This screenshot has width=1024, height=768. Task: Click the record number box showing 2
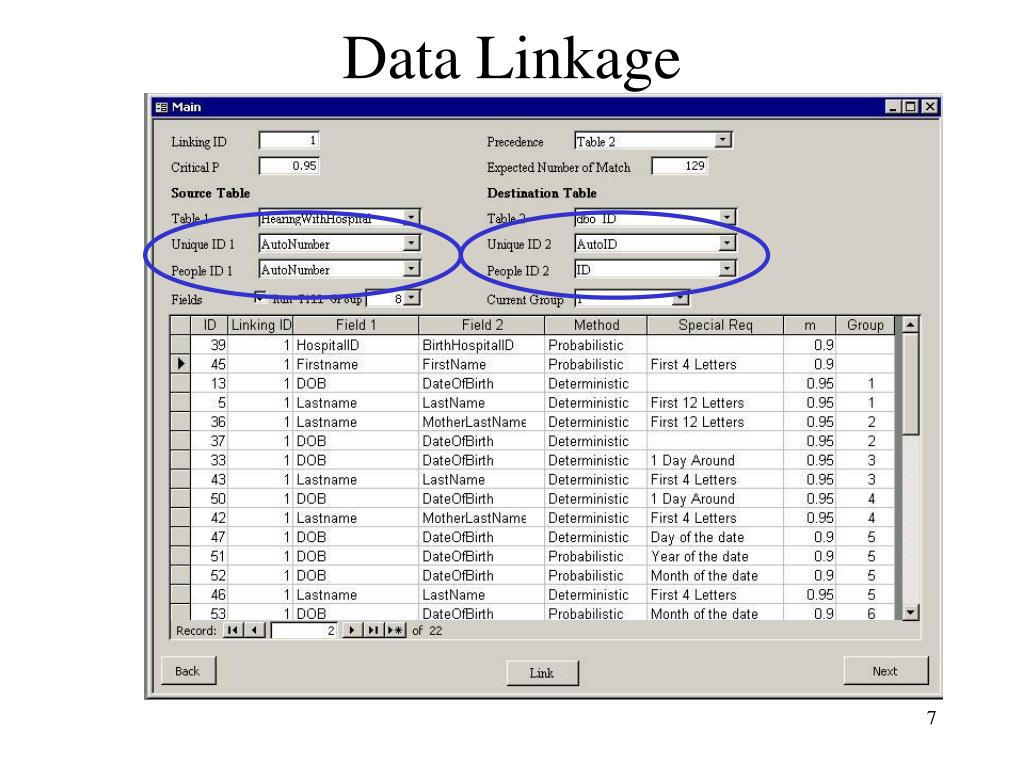[x=304, y=630]
